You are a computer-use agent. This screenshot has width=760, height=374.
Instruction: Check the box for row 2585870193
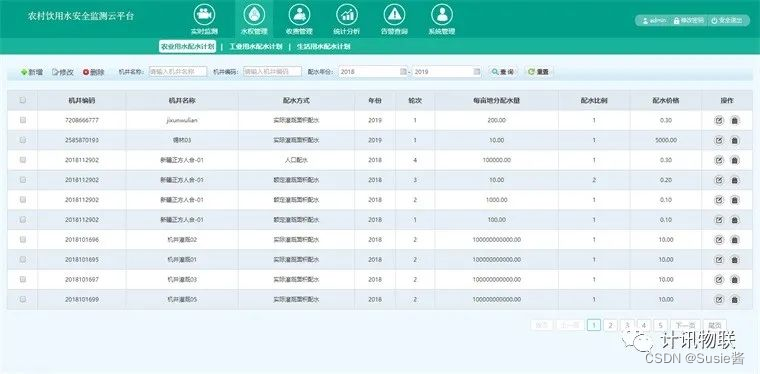(x=22, y=140)
